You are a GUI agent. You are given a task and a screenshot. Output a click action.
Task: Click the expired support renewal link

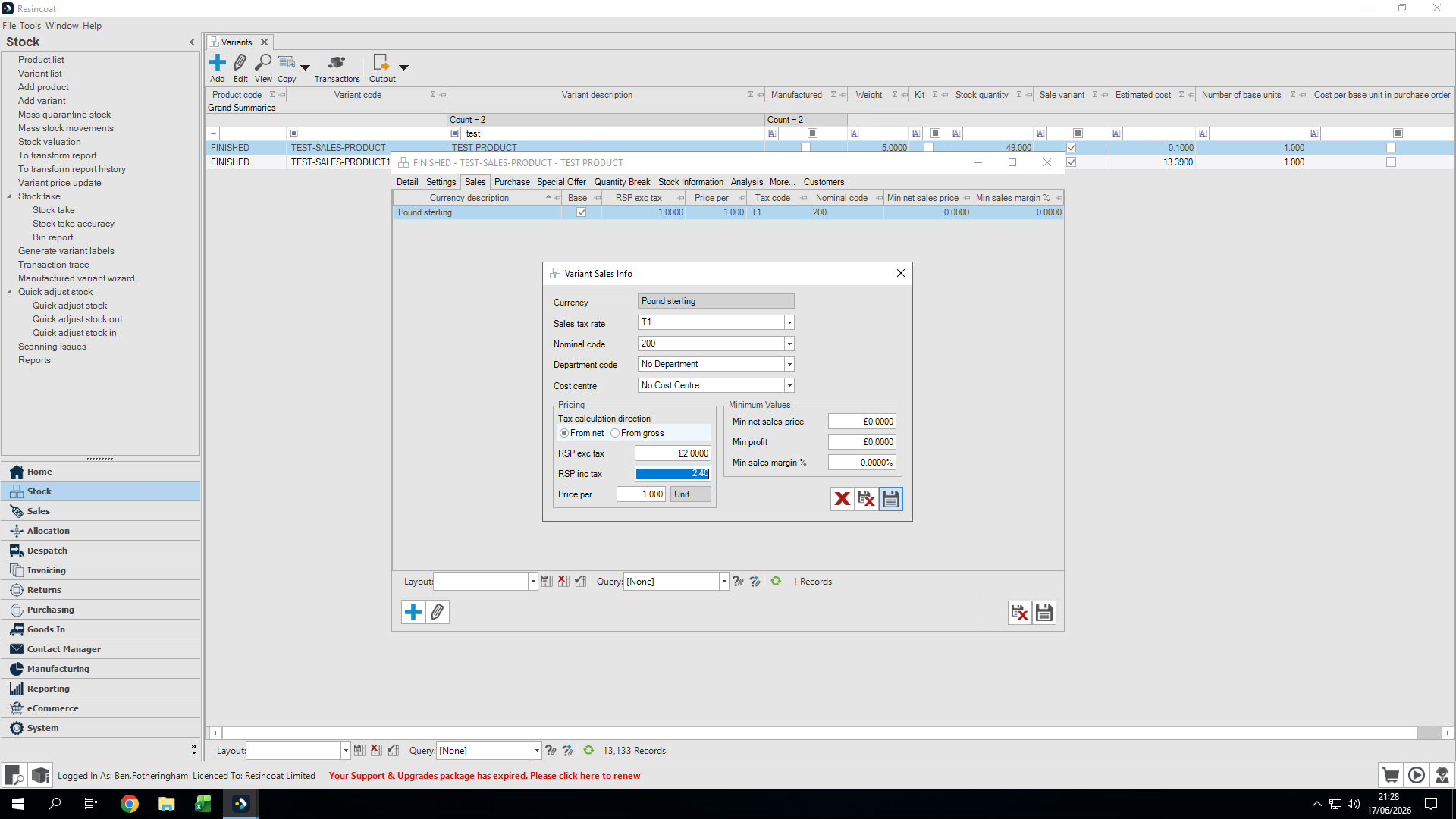pyautogui.click(x=484, y=776)
